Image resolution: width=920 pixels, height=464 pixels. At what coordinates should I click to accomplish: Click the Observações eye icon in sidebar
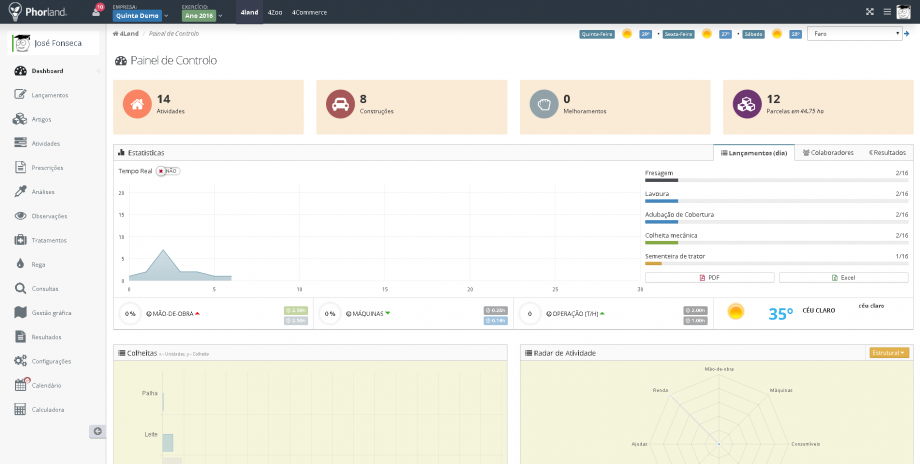[21, 216]
